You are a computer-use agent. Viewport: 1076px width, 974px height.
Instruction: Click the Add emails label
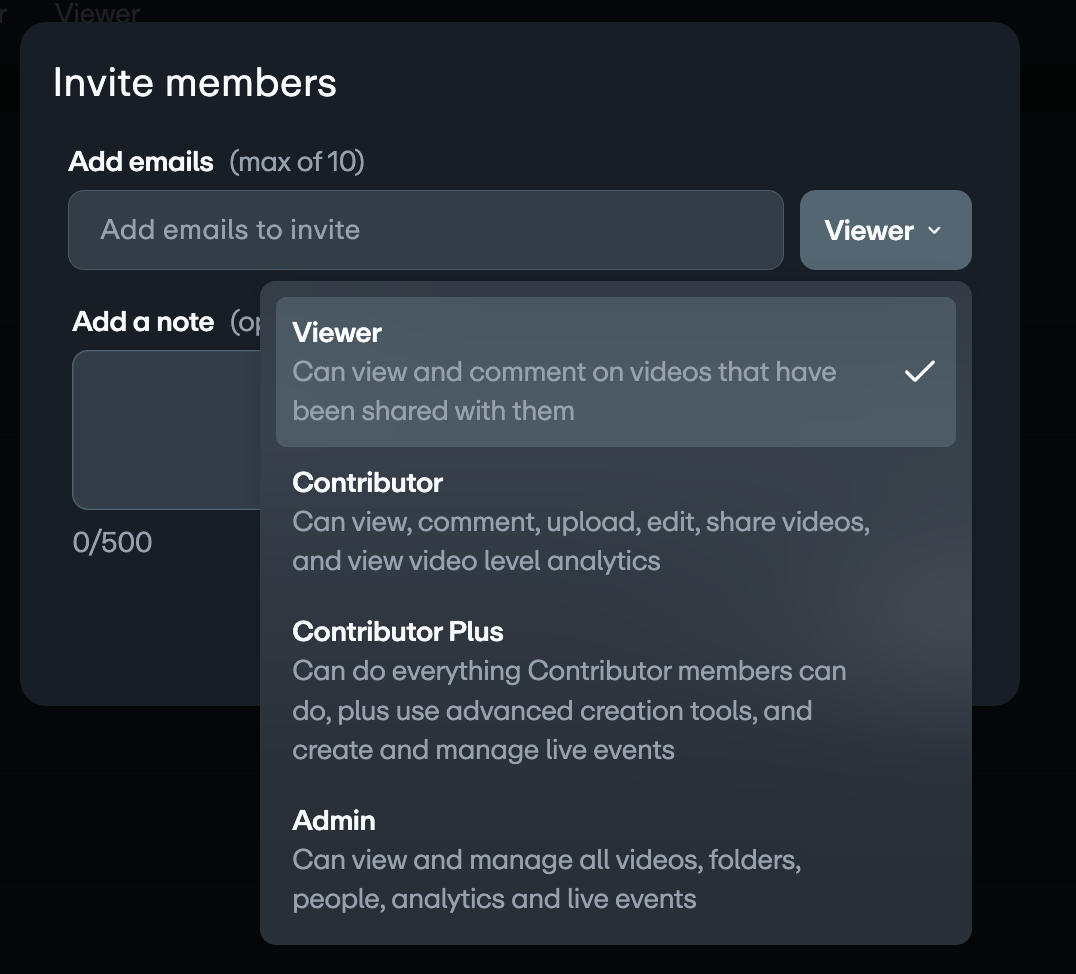[x=141, y=162]
